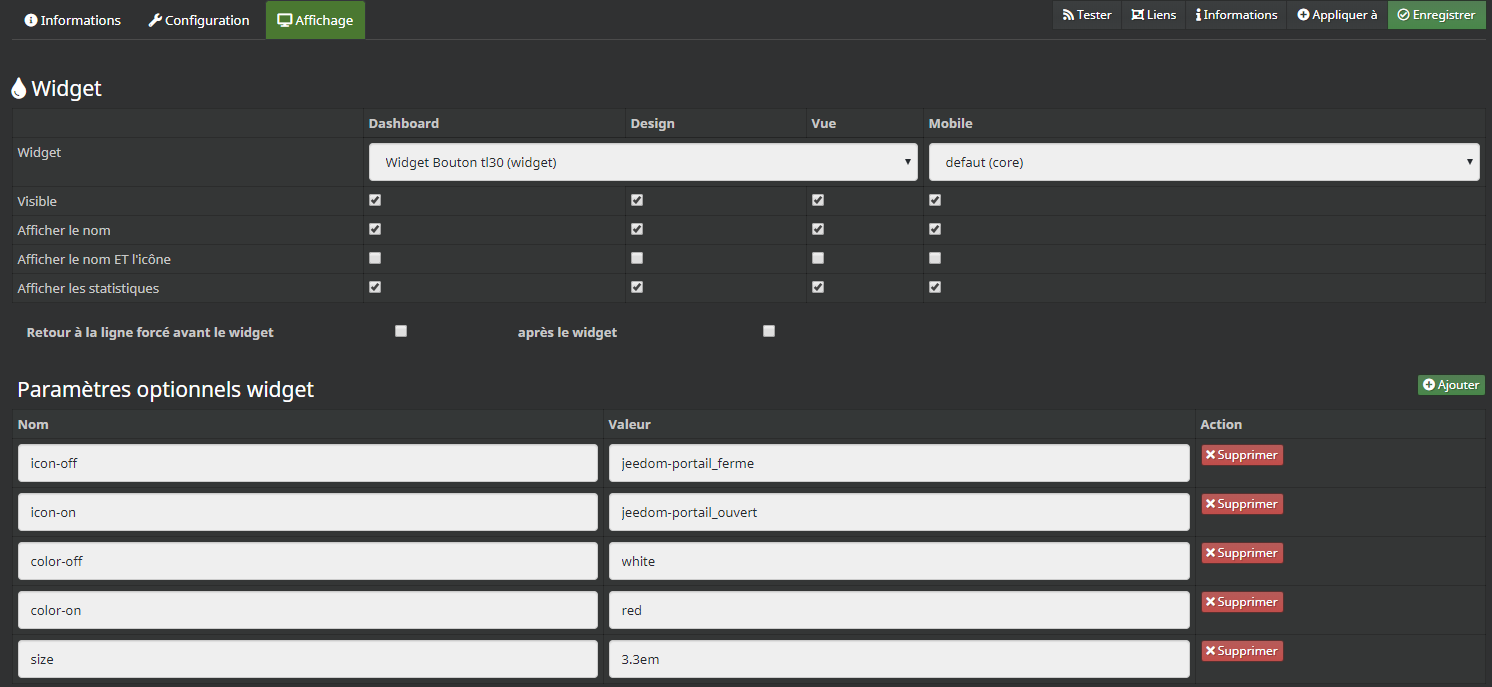Click Appliquer à button
Viewport: 1492px width, 687px height.
pyautogui.click(x=1337, y=15)
